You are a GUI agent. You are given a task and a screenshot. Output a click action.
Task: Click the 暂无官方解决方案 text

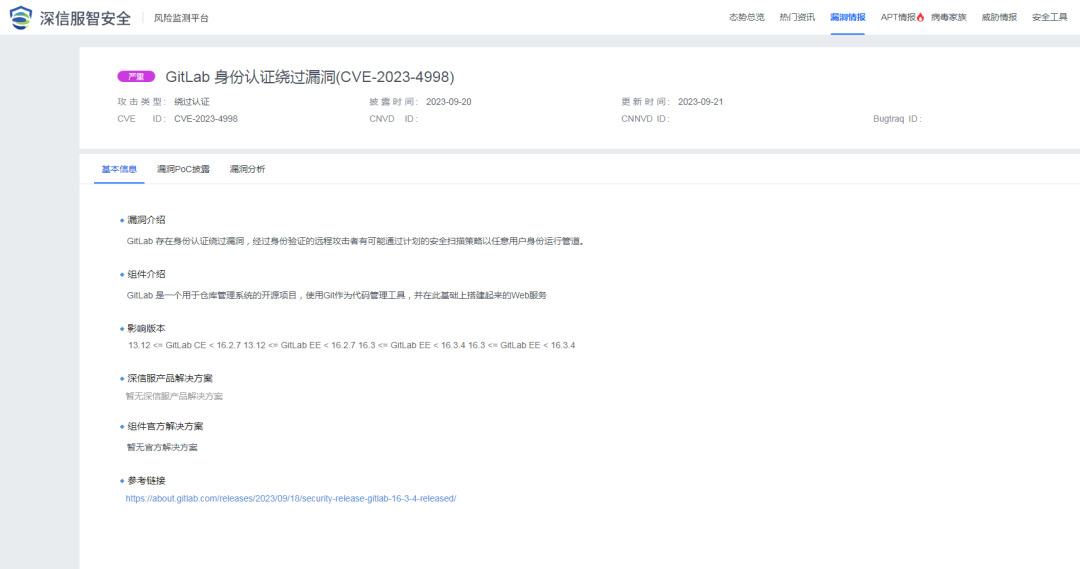[x=162, y=447]
